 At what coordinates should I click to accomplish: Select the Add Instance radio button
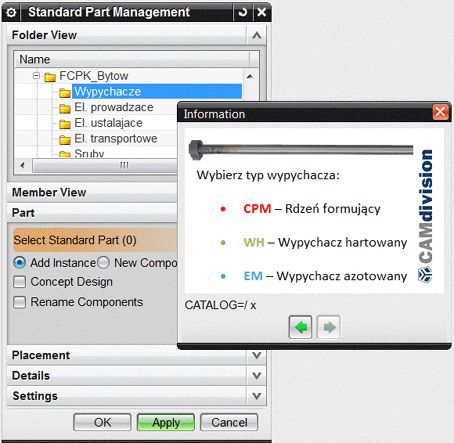(19, 263)
